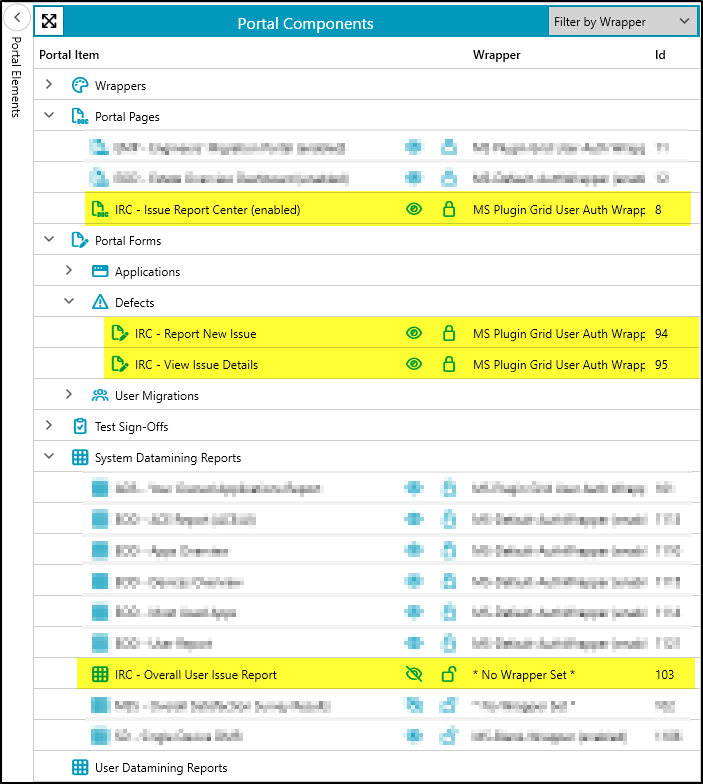Click the User Migrations label
Screen dimensions: 703x784
(156, 396)
